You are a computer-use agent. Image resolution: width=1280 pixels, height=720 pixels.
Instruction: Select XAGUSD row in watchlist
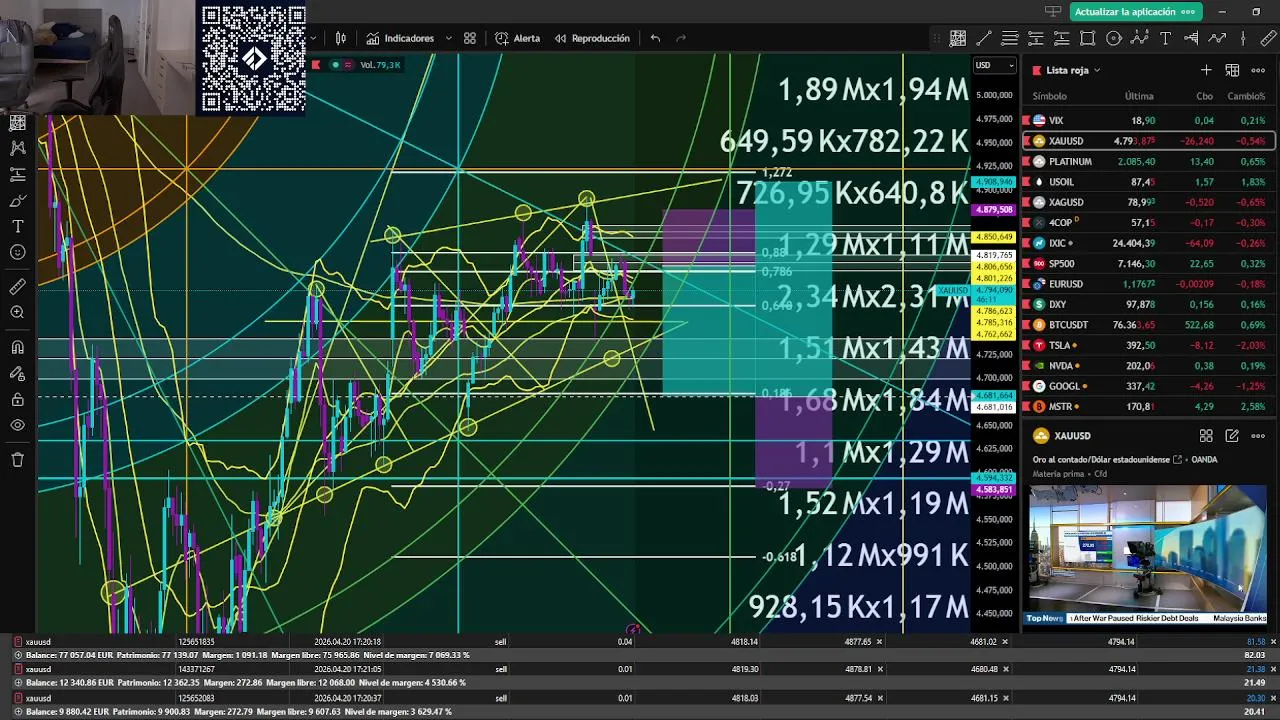point(1148,202)
